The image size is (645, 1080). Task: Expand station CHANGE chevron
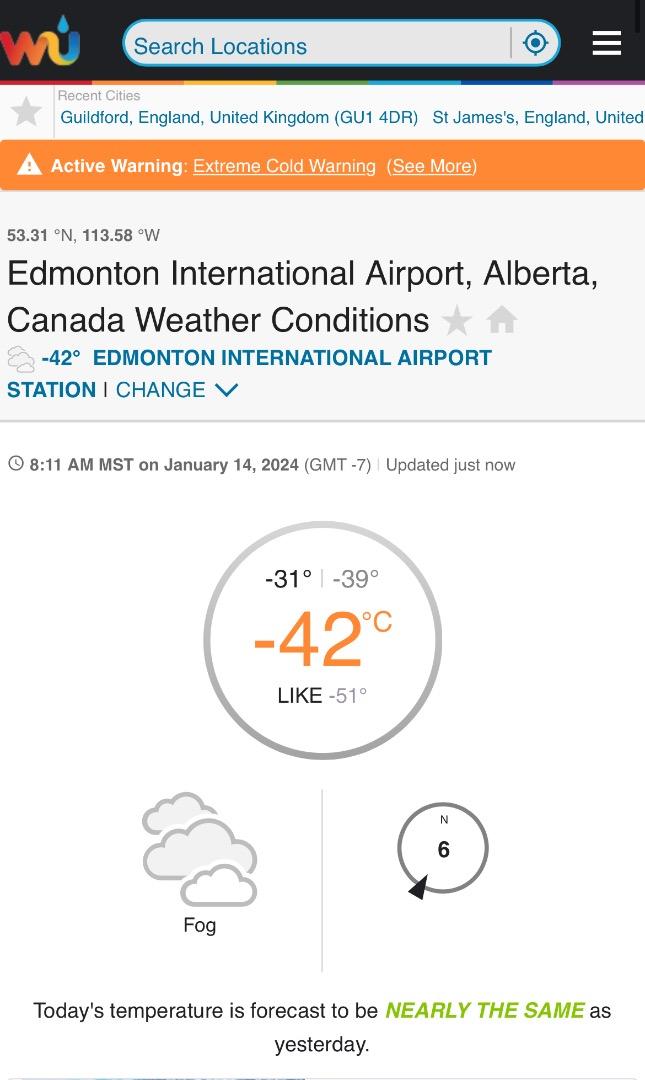(227, 390)
